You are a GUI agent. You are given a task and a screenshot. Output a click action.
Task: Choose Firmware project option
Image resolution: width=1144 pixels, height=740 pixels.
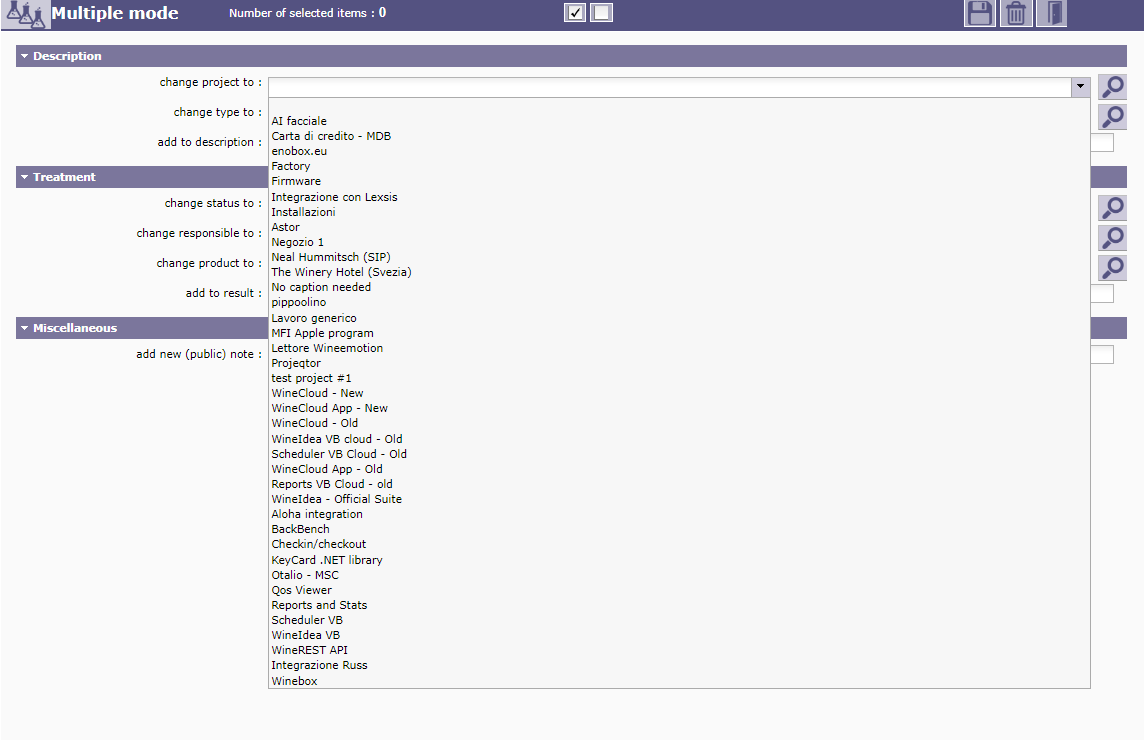(679, 182)
